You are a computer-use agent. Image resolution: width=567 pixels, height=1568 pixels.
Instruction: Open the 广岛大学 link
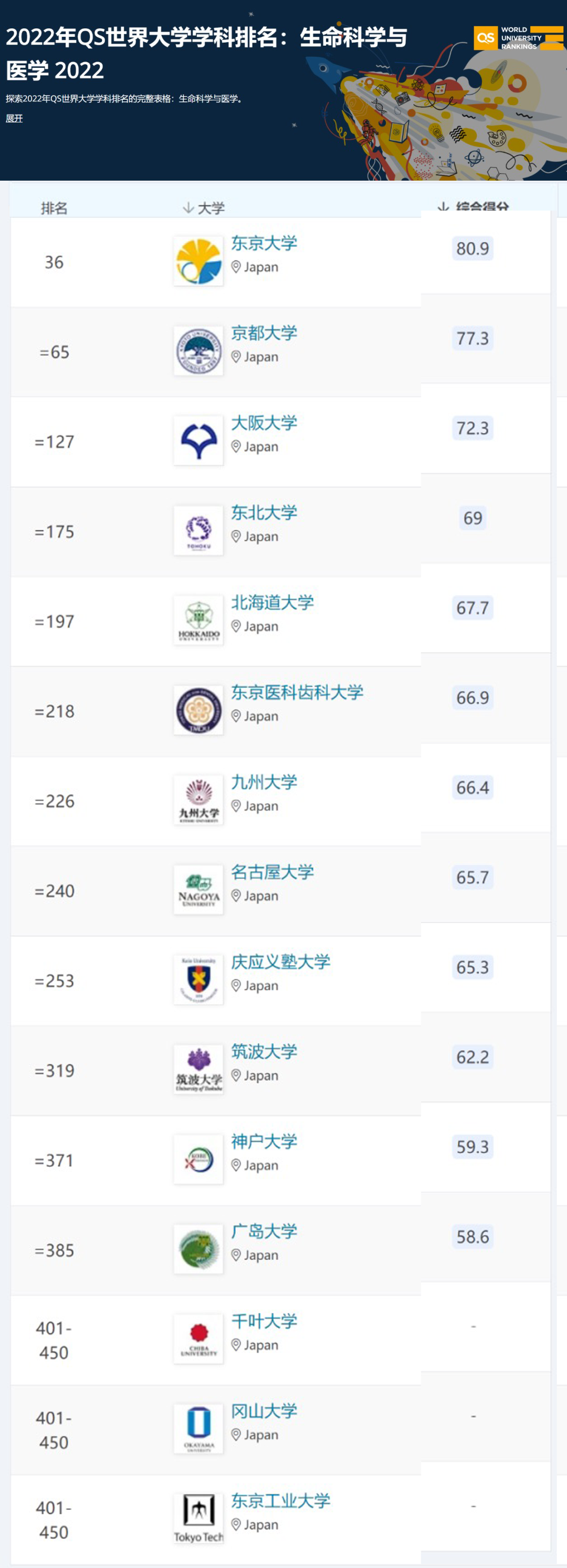click(x=264, y=1231)
